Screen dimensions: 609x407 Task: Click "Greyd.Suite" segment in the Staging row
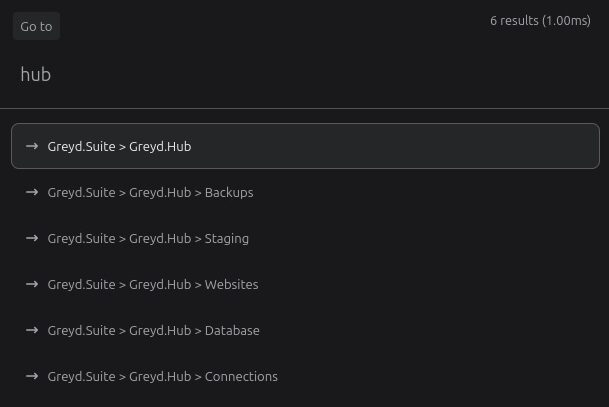point(81,238)
